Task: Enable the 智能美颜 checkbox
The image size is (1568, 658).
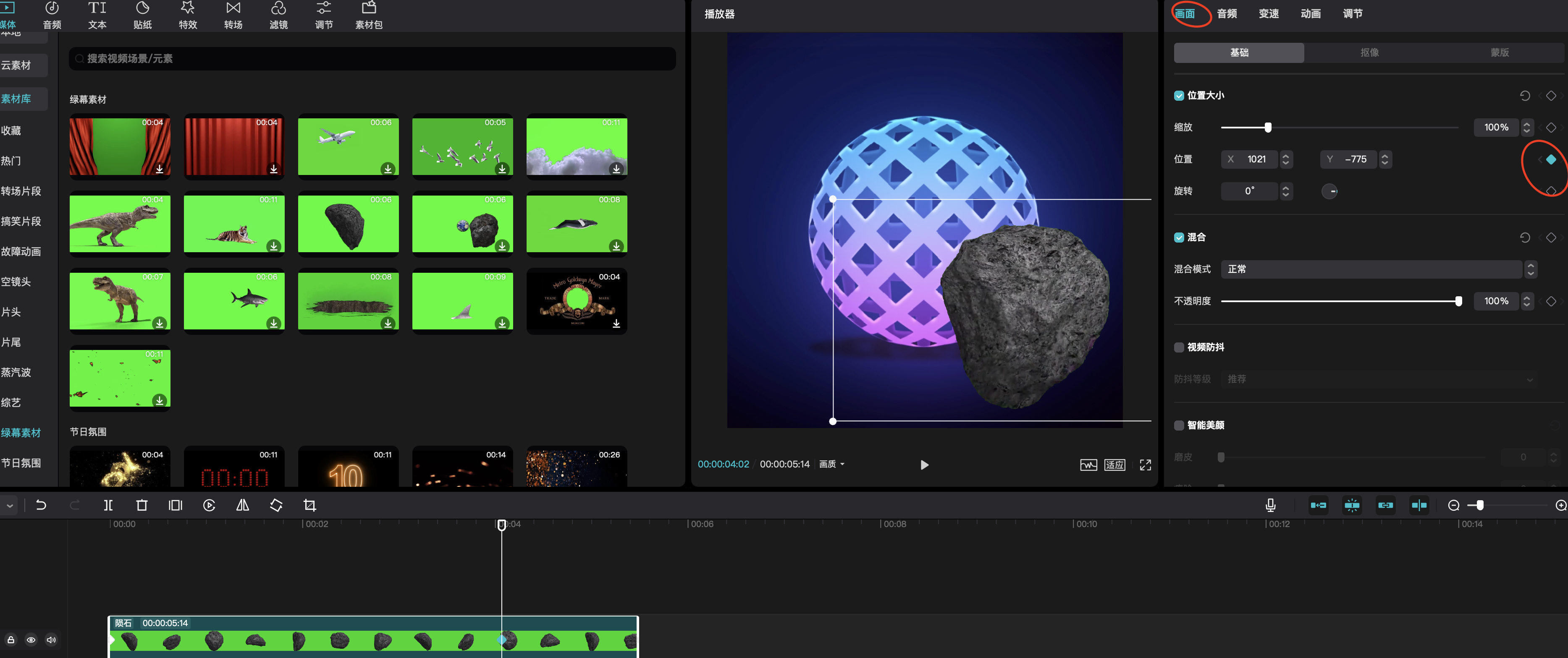Action: pos(1179,425)
